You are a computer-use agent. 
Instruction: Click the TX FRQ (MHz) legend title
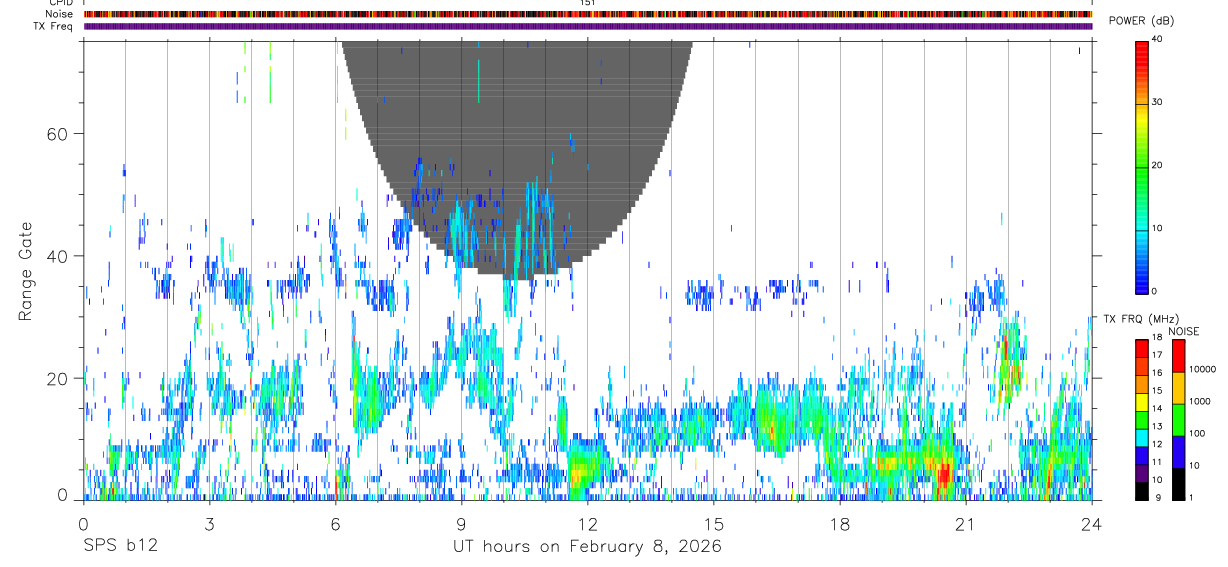[x=1141, y=319]
